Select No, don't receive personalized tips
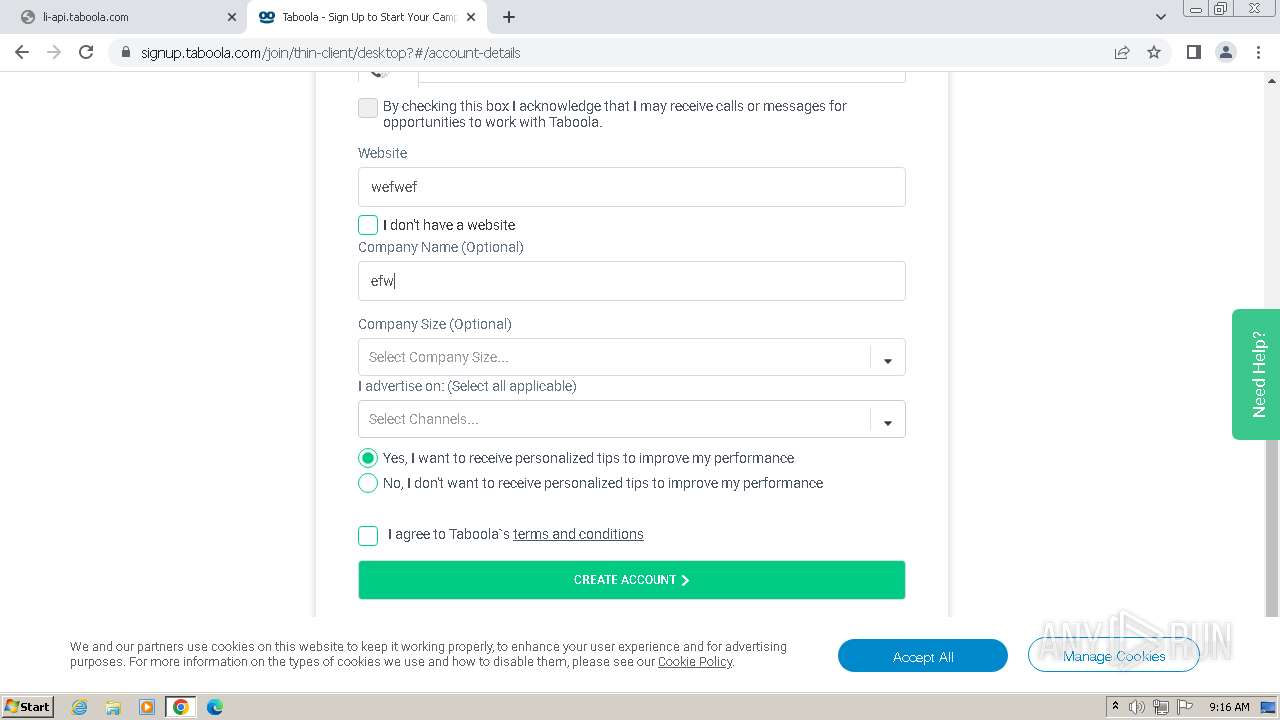 (x=368, y=483)
